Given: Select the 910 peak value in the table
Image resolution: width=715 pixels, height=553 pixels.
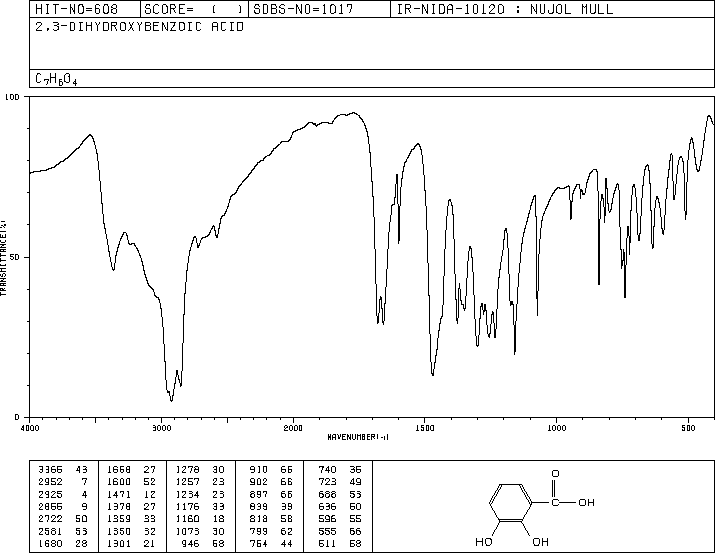Looking at the screenshot, I should coord(259,470).
